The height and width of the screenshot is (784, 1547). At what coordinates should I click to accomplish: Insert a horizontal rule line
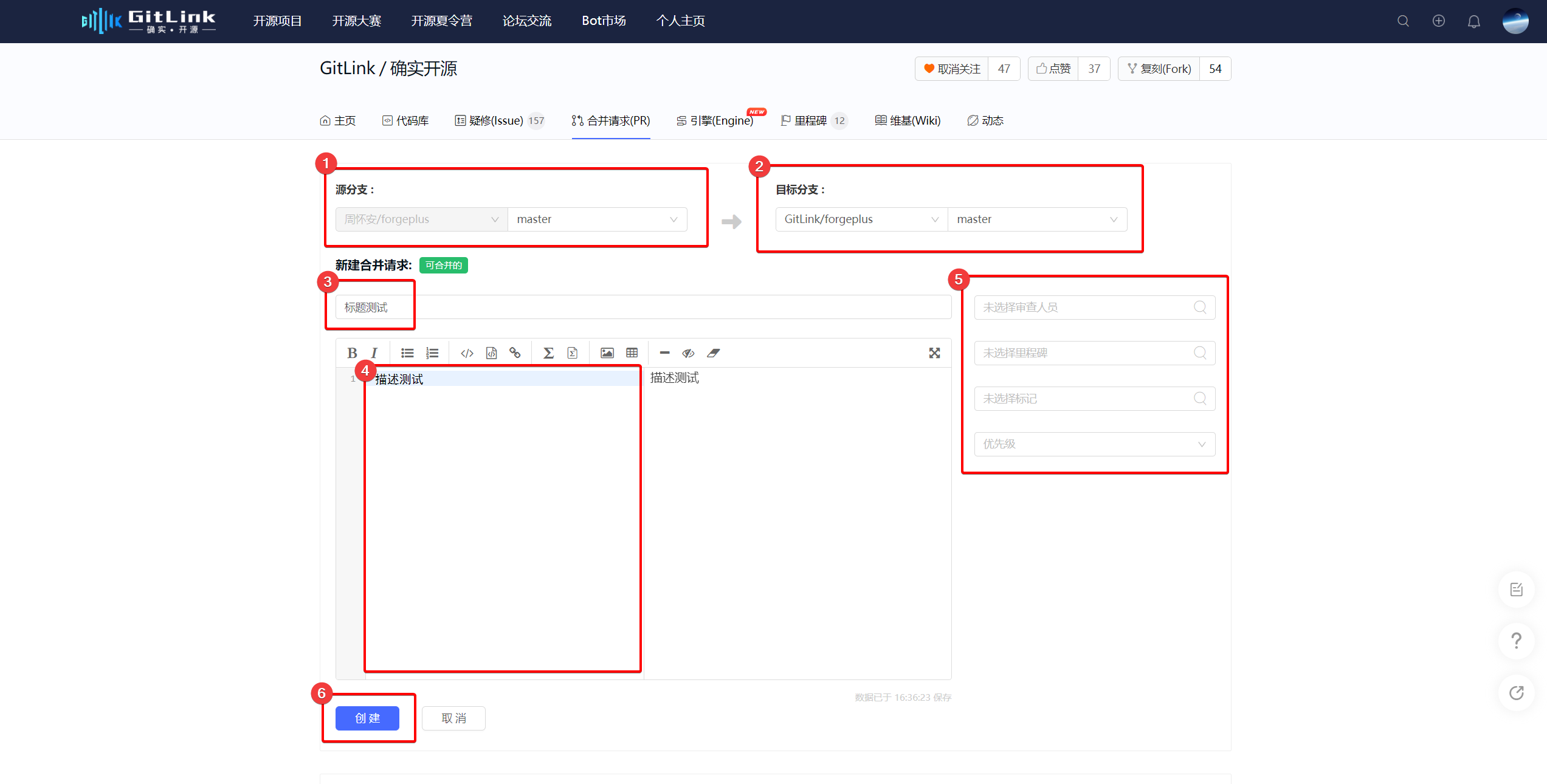(664, 353)
